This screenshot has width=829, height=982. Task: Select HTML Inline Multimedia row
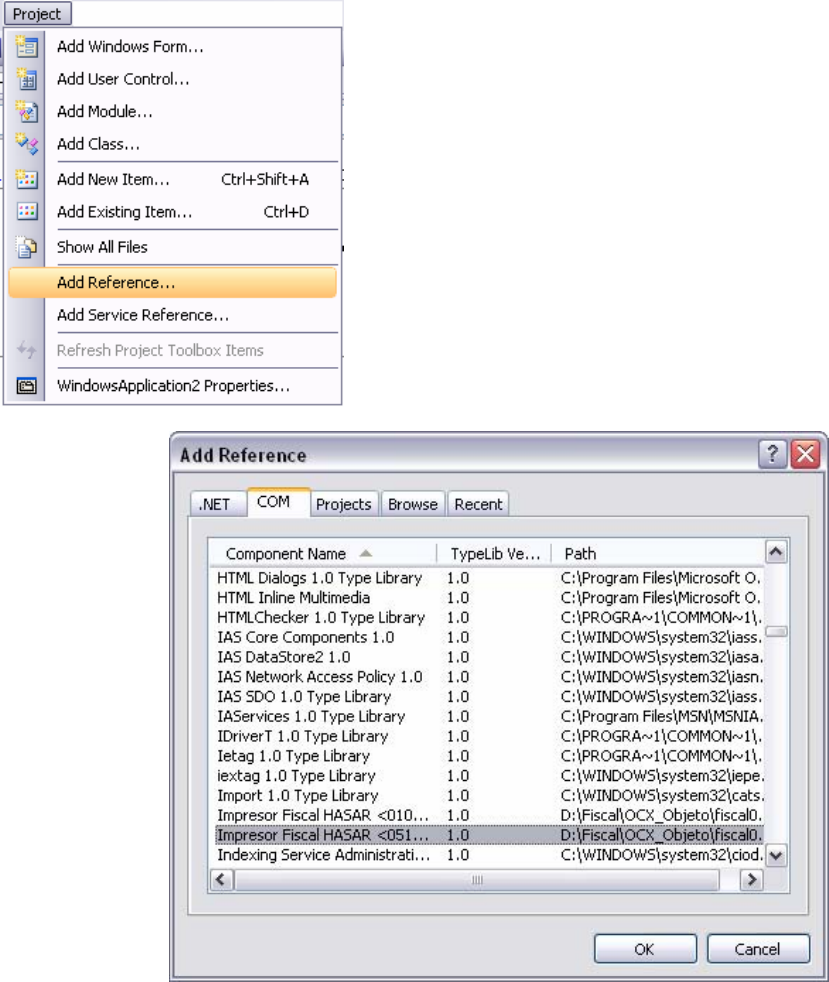click(488, 597)
